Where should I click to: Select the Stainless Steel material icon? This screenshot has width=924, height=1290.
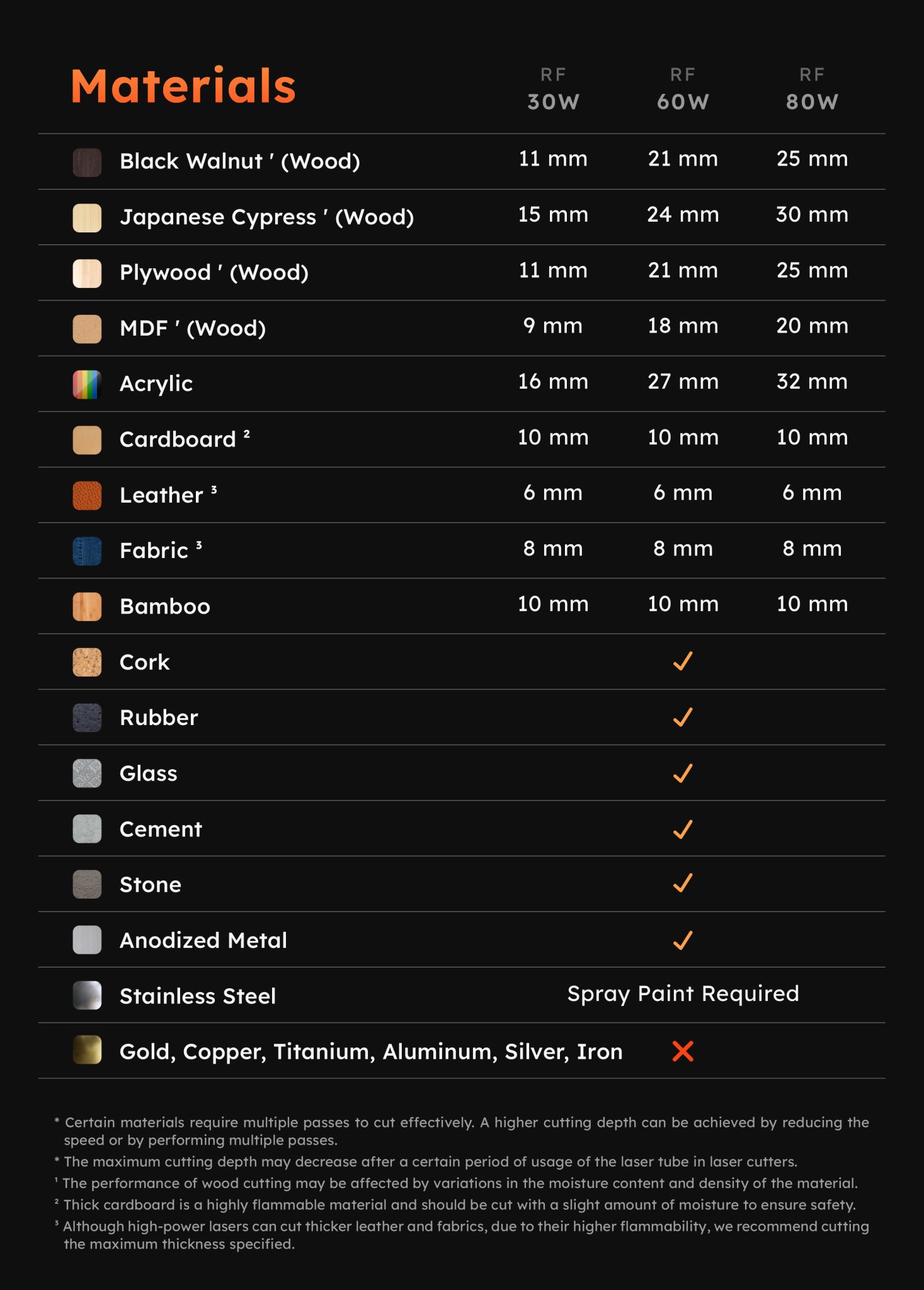coord(87,996)
